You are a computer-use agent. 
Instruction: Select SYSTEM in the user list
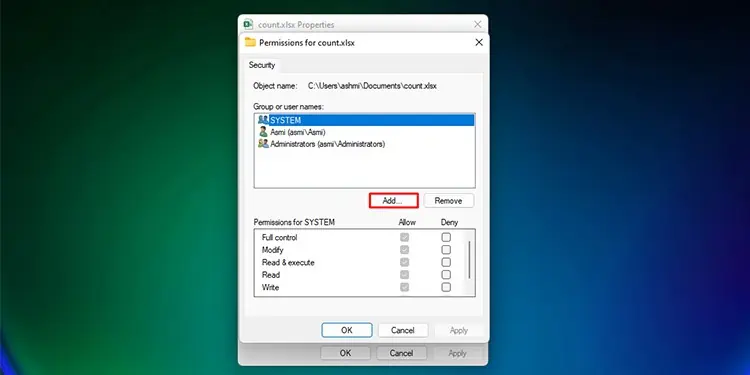pos(364,120)
